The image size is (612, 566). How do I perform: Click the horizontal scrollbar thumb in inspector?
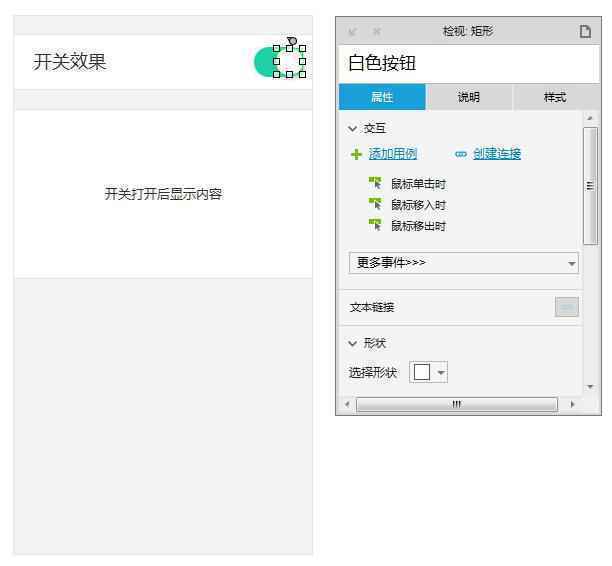click(x=457, y=404)
